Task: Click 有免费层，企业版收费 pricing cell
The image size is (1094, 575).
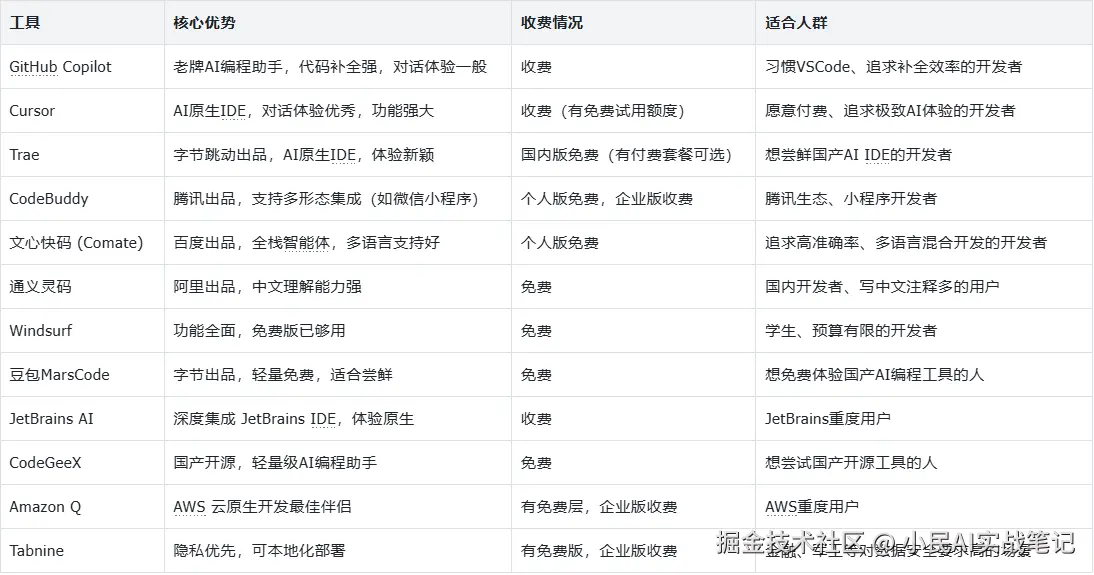Action: point(599,507)
